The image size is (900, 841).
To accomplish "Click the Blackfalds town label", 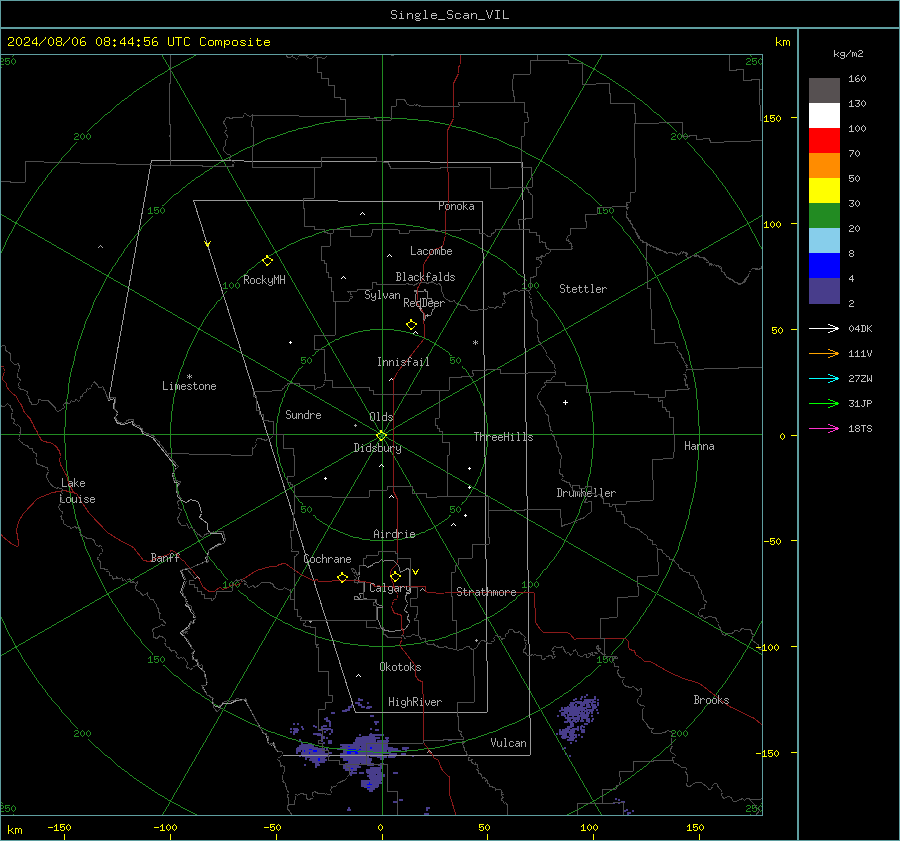I will [425, 277].
